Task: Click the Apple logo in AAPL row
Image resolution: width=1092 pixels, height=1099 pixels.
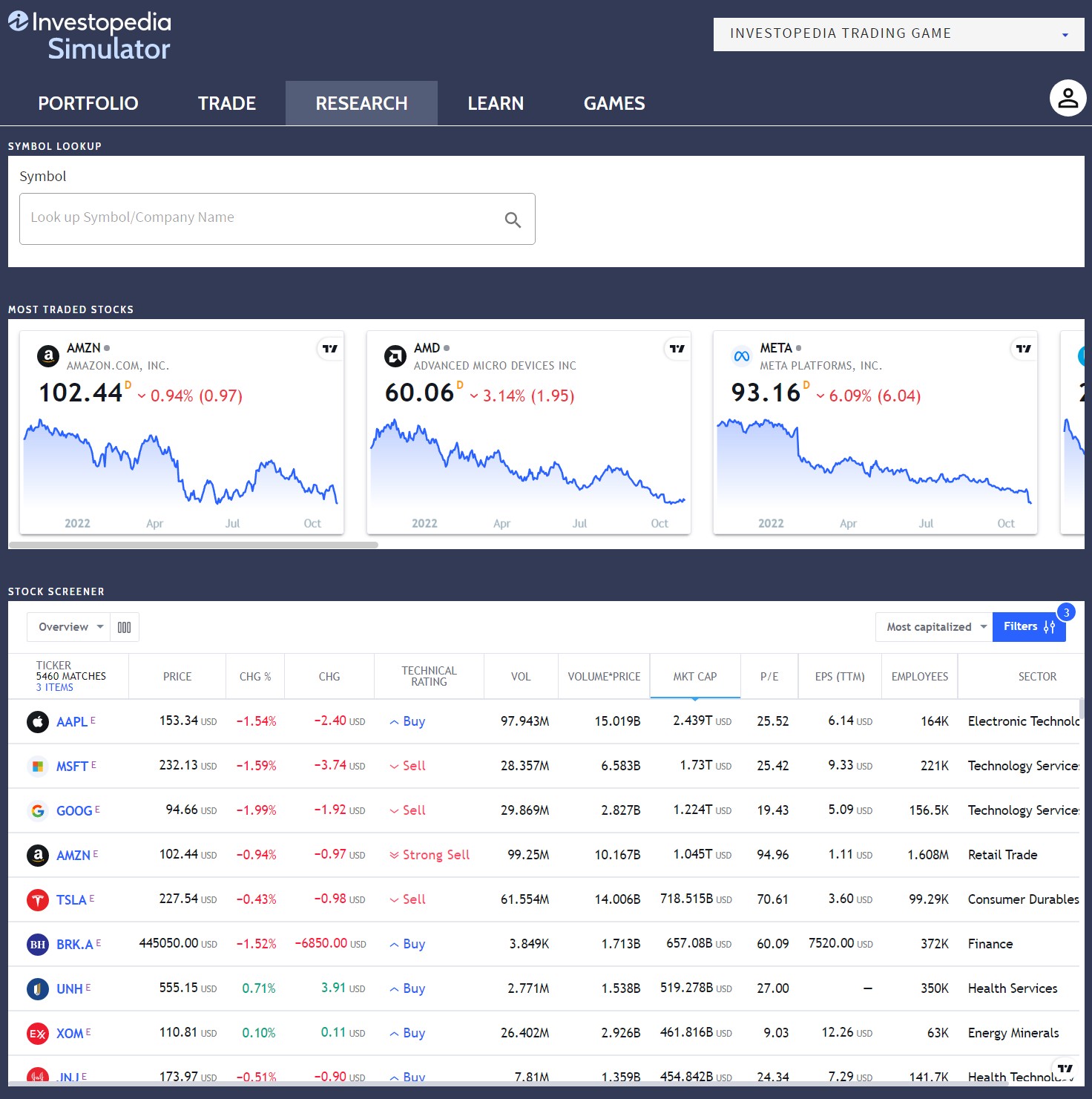Action: (38, 721)
